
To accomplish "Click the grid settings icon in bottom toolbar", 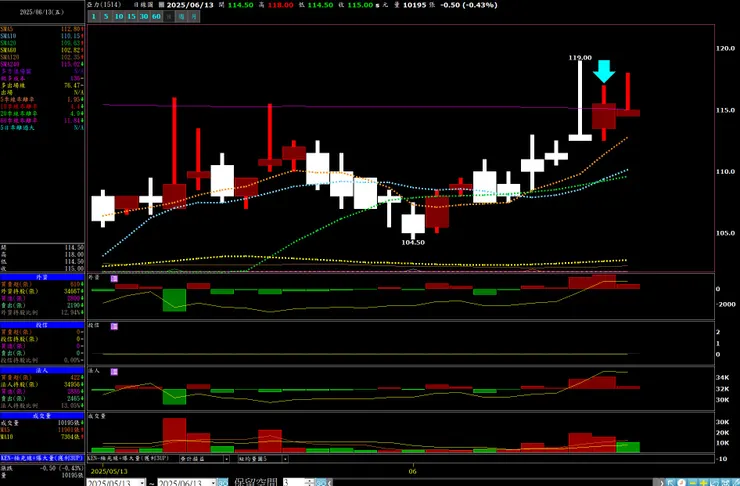I will click(726, 483).
